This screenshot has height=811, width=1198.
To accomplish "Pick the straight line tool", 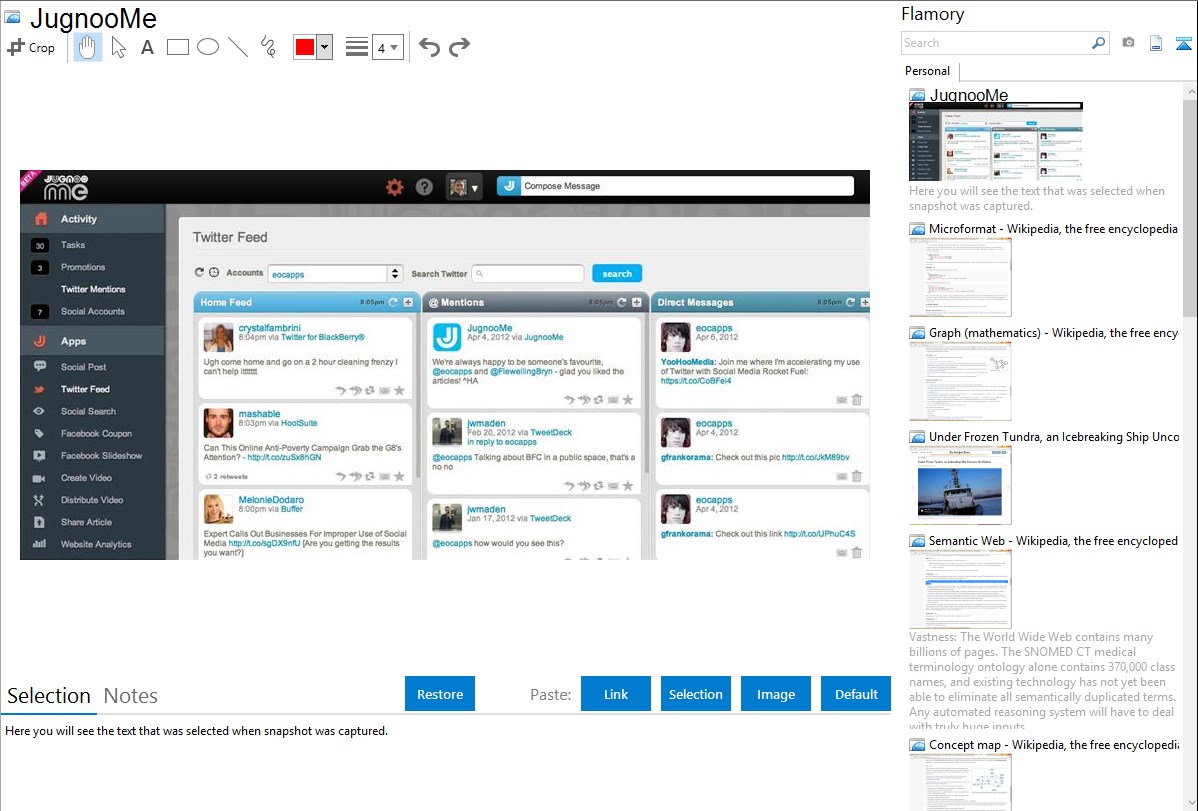I will (238, 47).
